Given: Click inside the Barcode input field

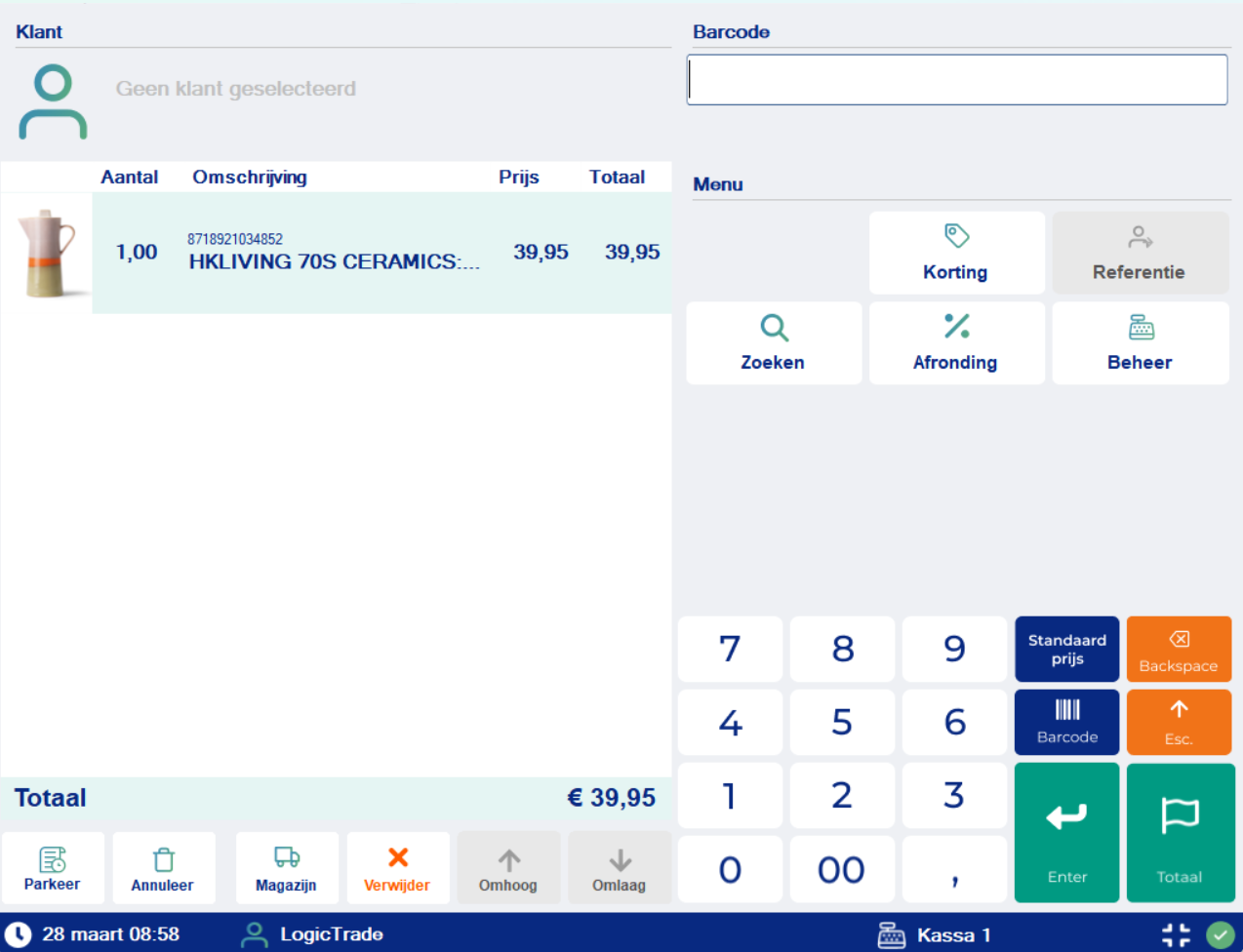Looking at the screenshot, I should tap(957, 79).
